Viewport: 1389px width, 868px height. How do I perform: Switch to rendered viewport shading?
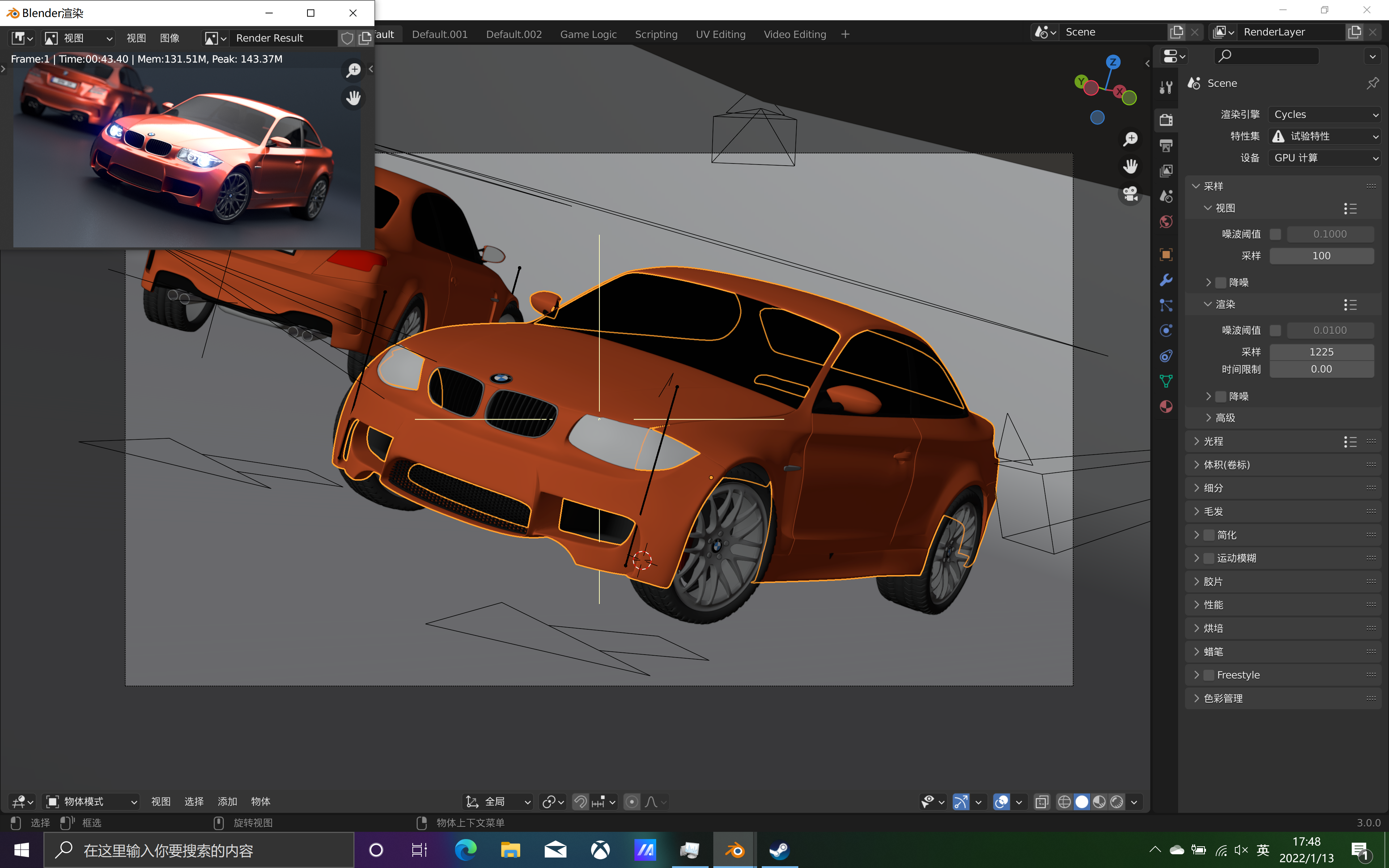(1116, 801)
